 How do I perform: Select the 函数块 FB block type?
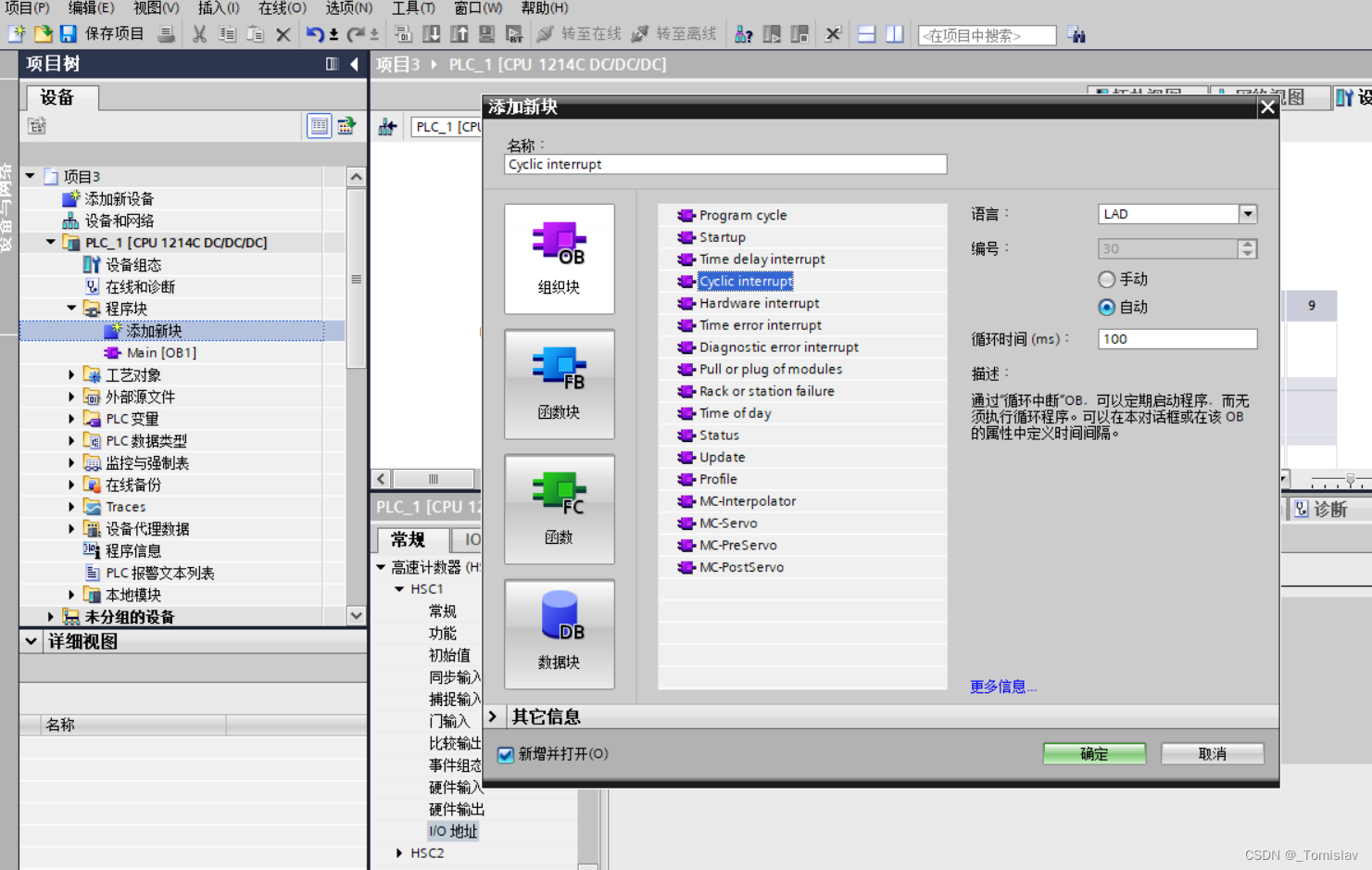pyautogui.click(x=560, y=384)
